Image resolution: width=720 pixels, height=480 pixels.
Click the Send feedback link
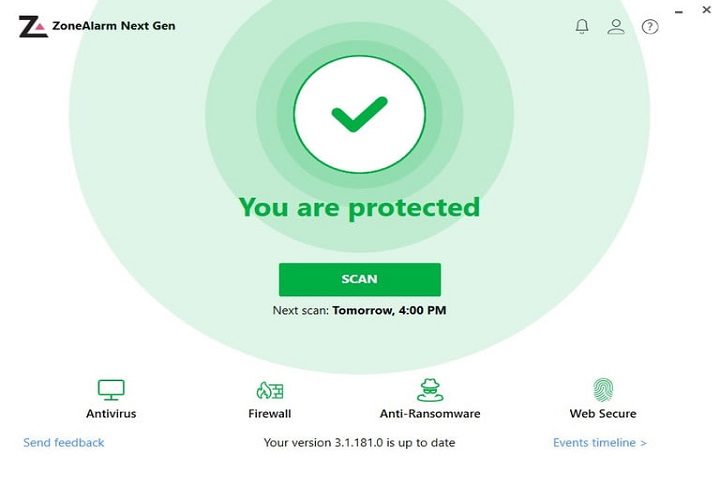pos(63,442)
